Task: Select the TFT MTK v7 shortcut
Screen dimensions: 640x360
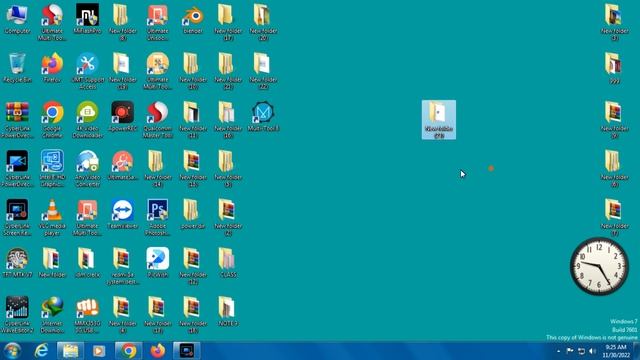Action: (x=17, y=263)
